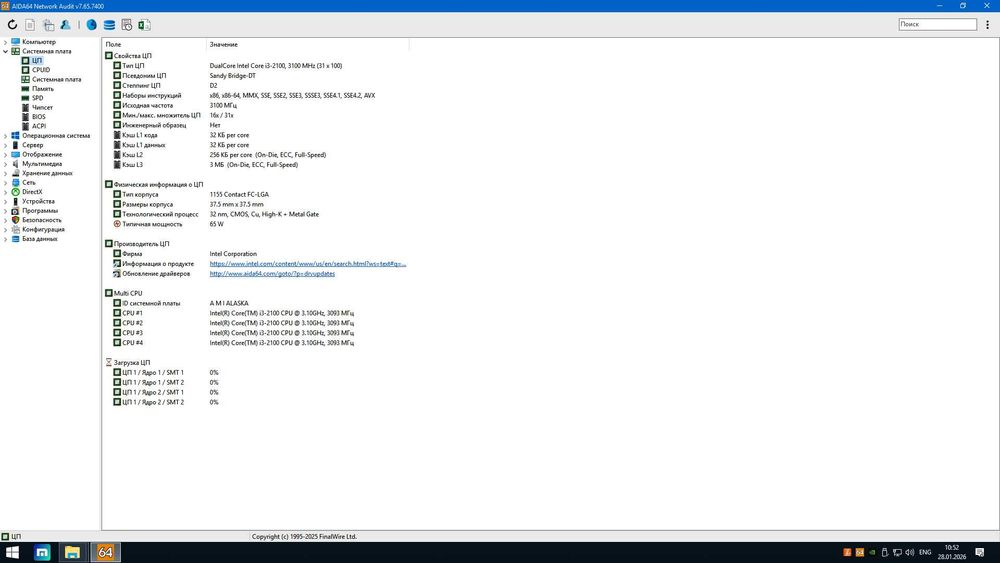
Task: Open the База данных tree category
Action: (40, 238)
